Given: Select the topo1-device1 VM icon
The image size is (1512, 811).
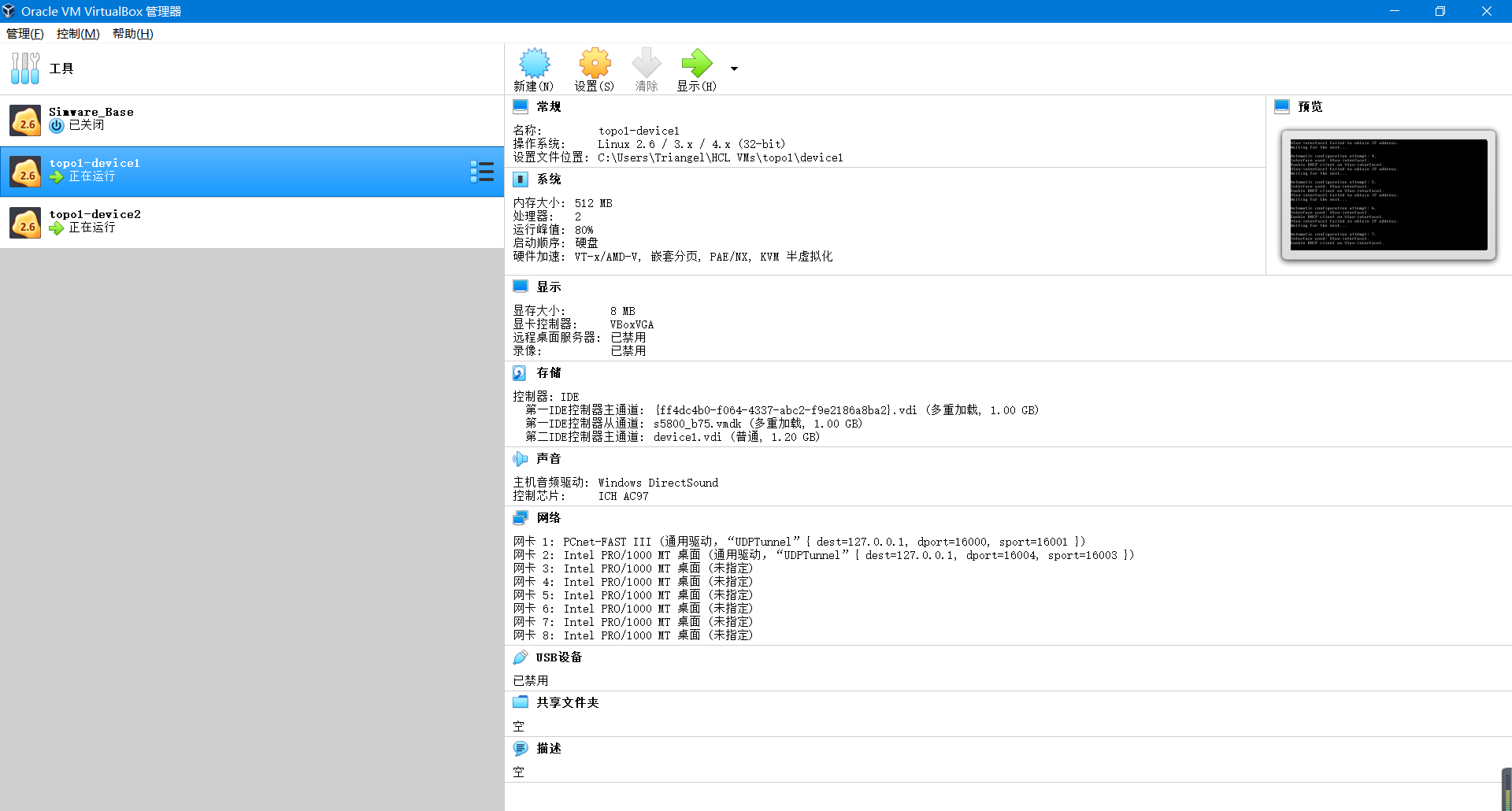Looking at the screenshot, I should 25,172.
